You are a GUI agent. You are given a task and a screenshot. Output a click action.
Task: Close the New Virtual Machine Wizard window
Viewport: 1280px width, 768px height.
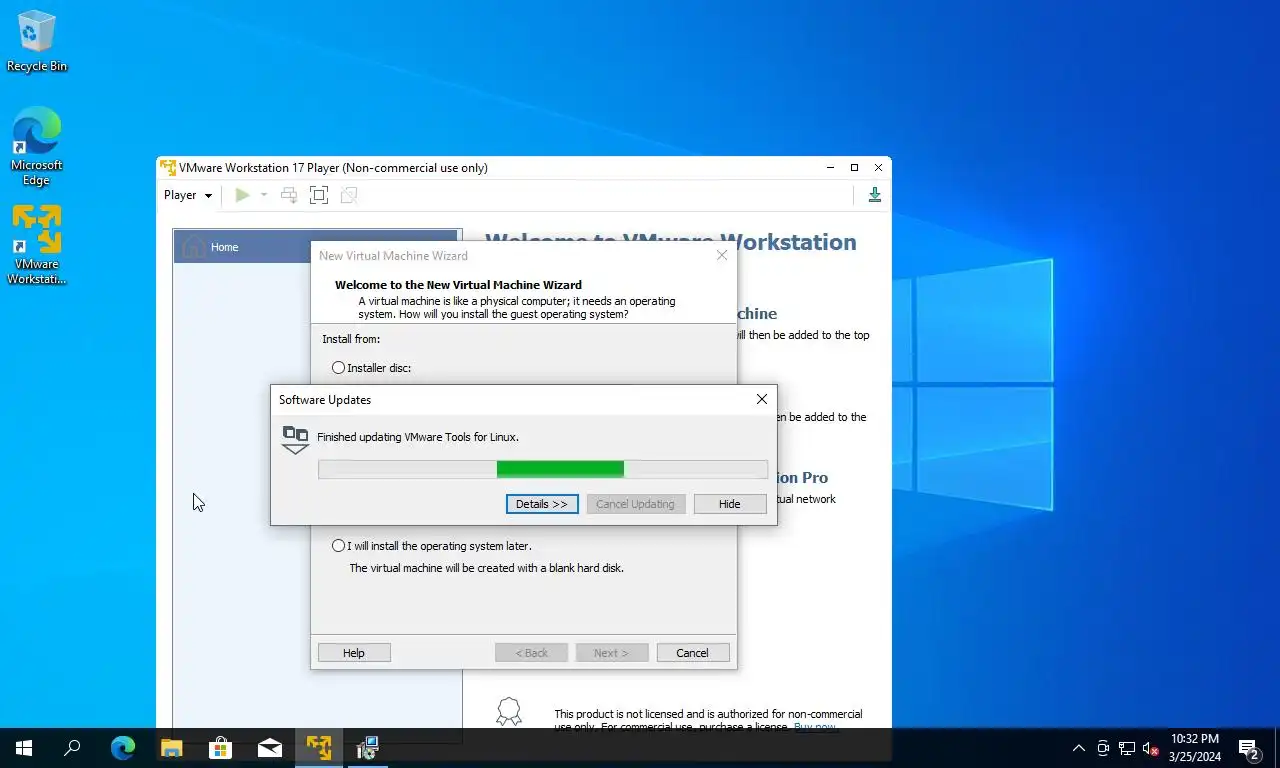click(x=722, y=256)
